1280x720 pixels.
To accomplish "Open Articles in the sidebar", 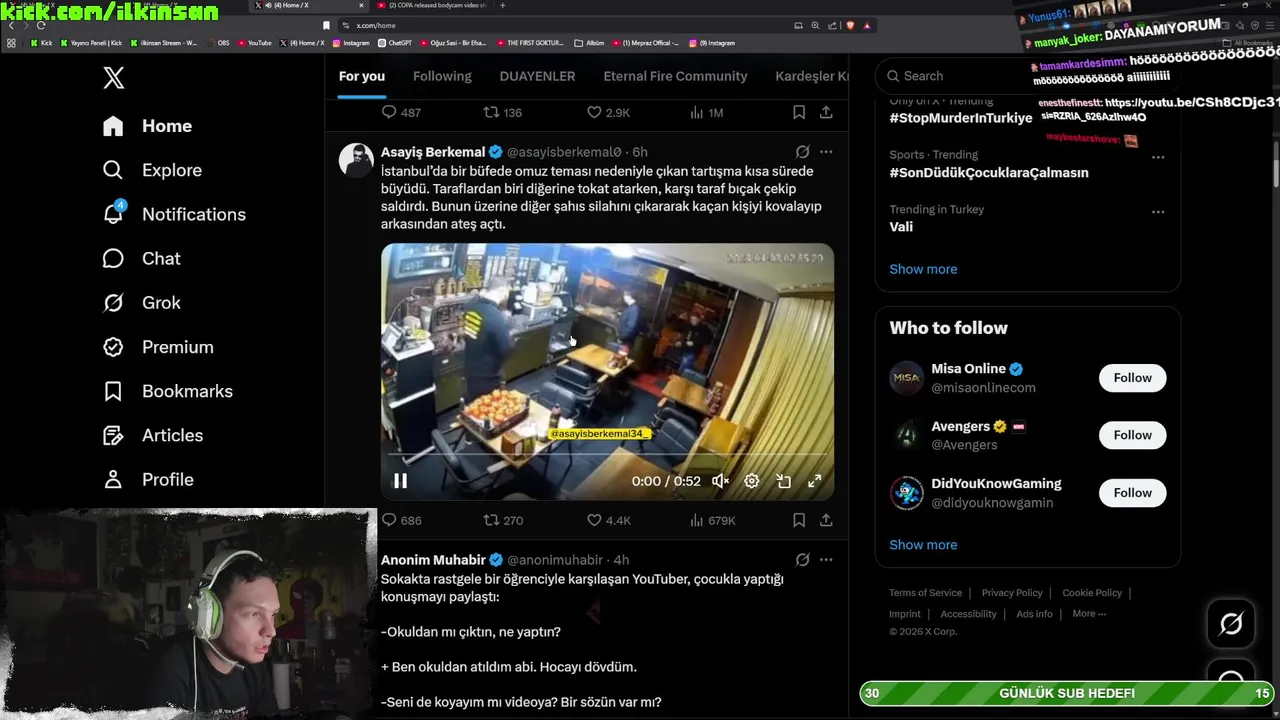I will [153, 435].
